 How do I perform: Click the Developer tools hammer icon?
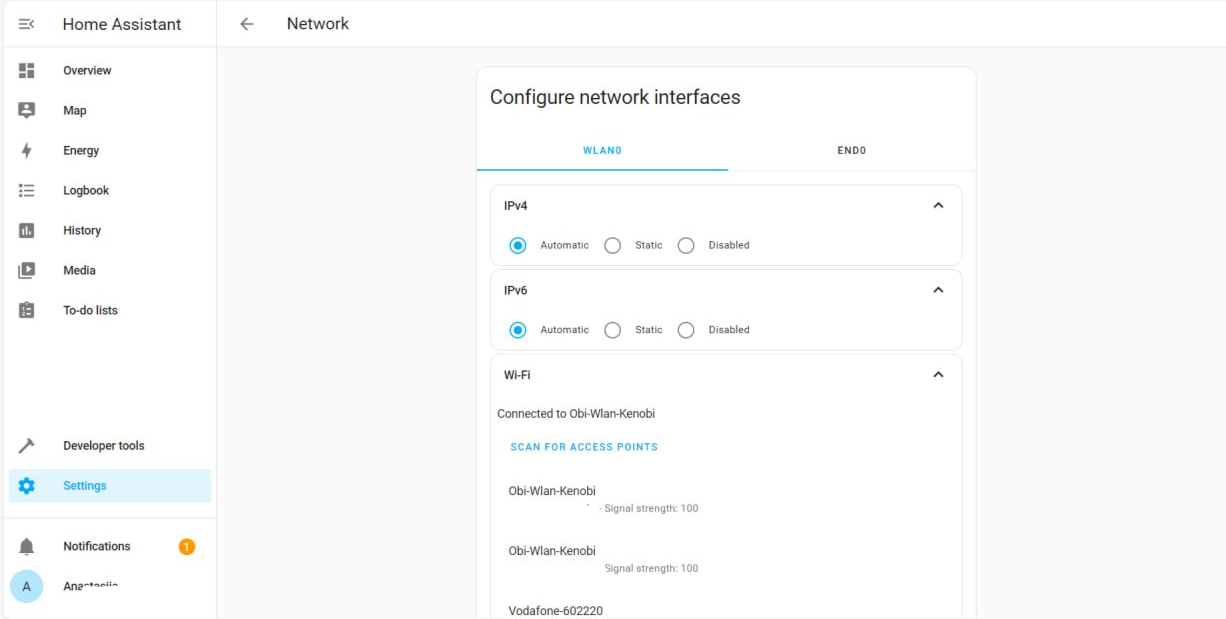point(27,446)
